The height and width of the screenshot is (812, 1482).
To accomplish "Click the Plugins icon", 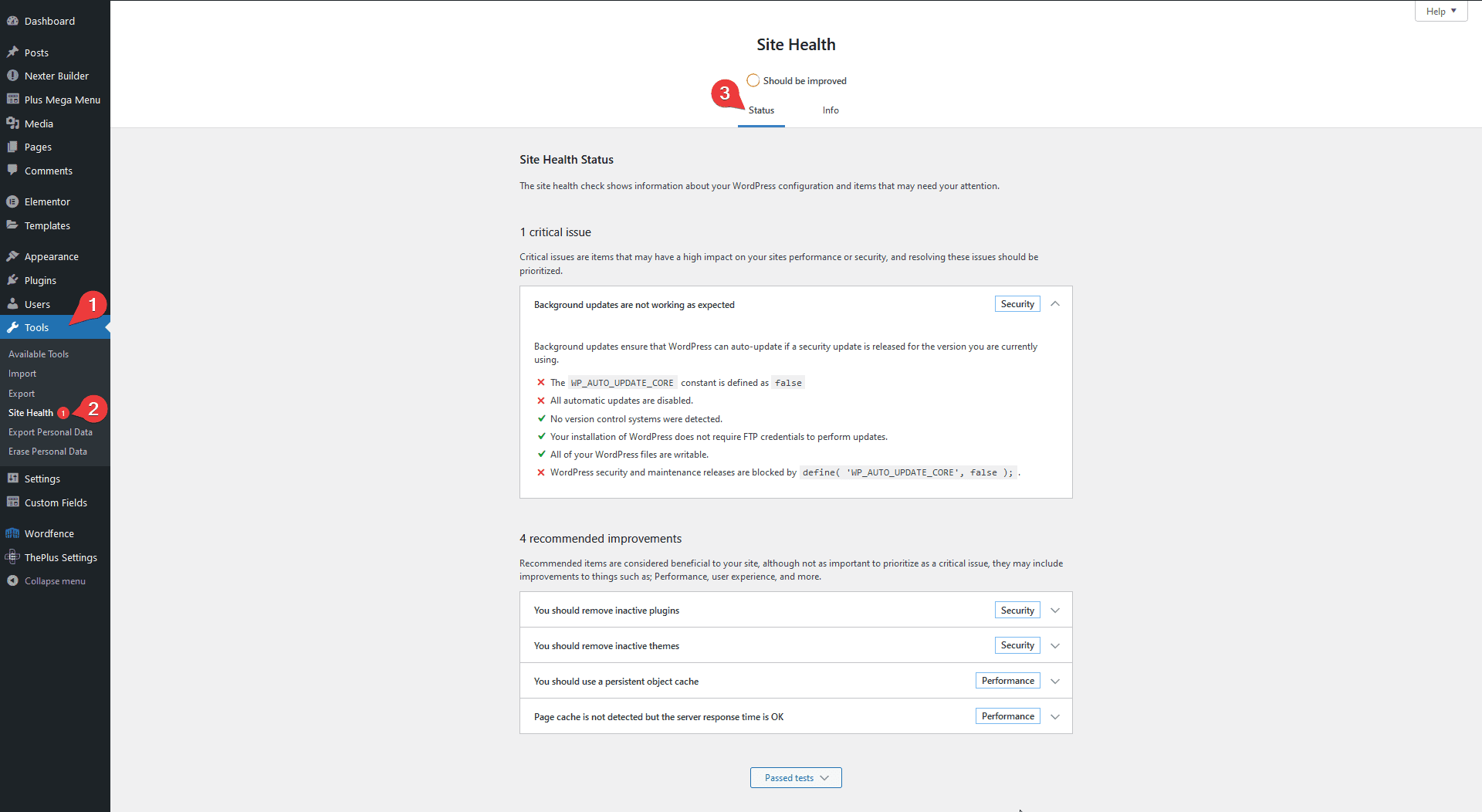I will click(x=13, y=279).
